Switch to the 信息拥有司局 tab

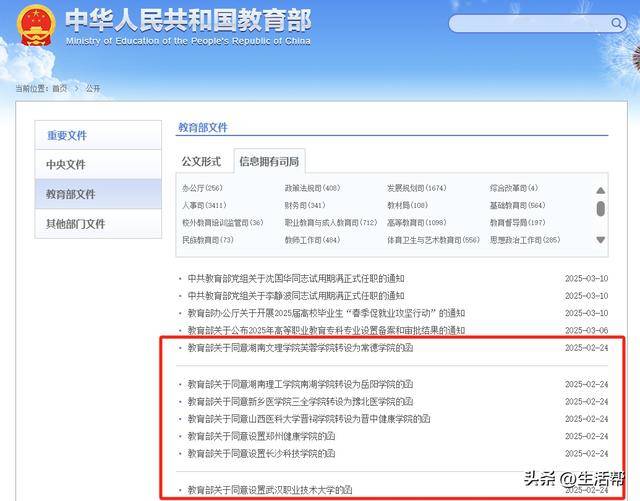click(x=269, y=161)
